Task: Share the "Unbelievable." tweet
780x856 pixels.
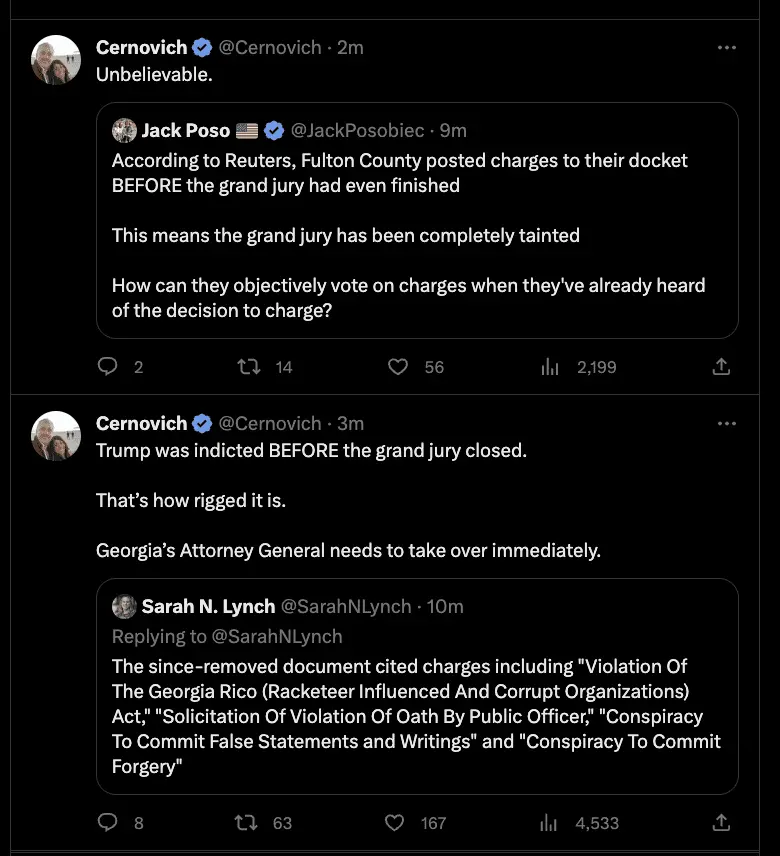Action: pyautogui.click(x=721, y=367)
